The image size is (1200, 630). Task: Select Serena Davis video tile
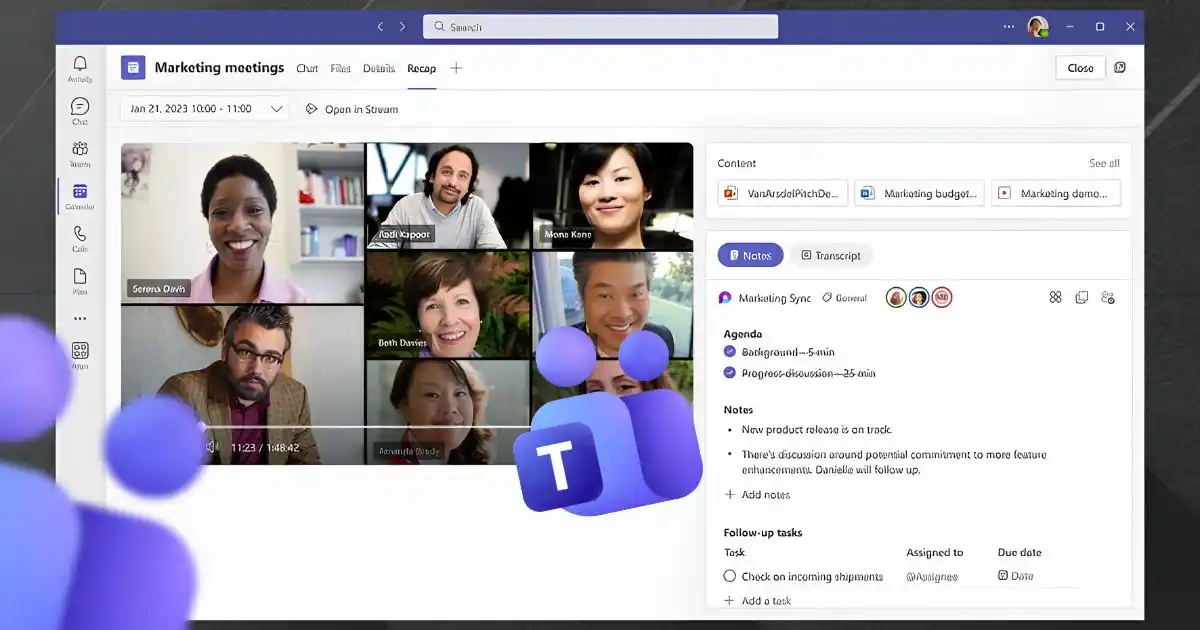coord(243,223)
